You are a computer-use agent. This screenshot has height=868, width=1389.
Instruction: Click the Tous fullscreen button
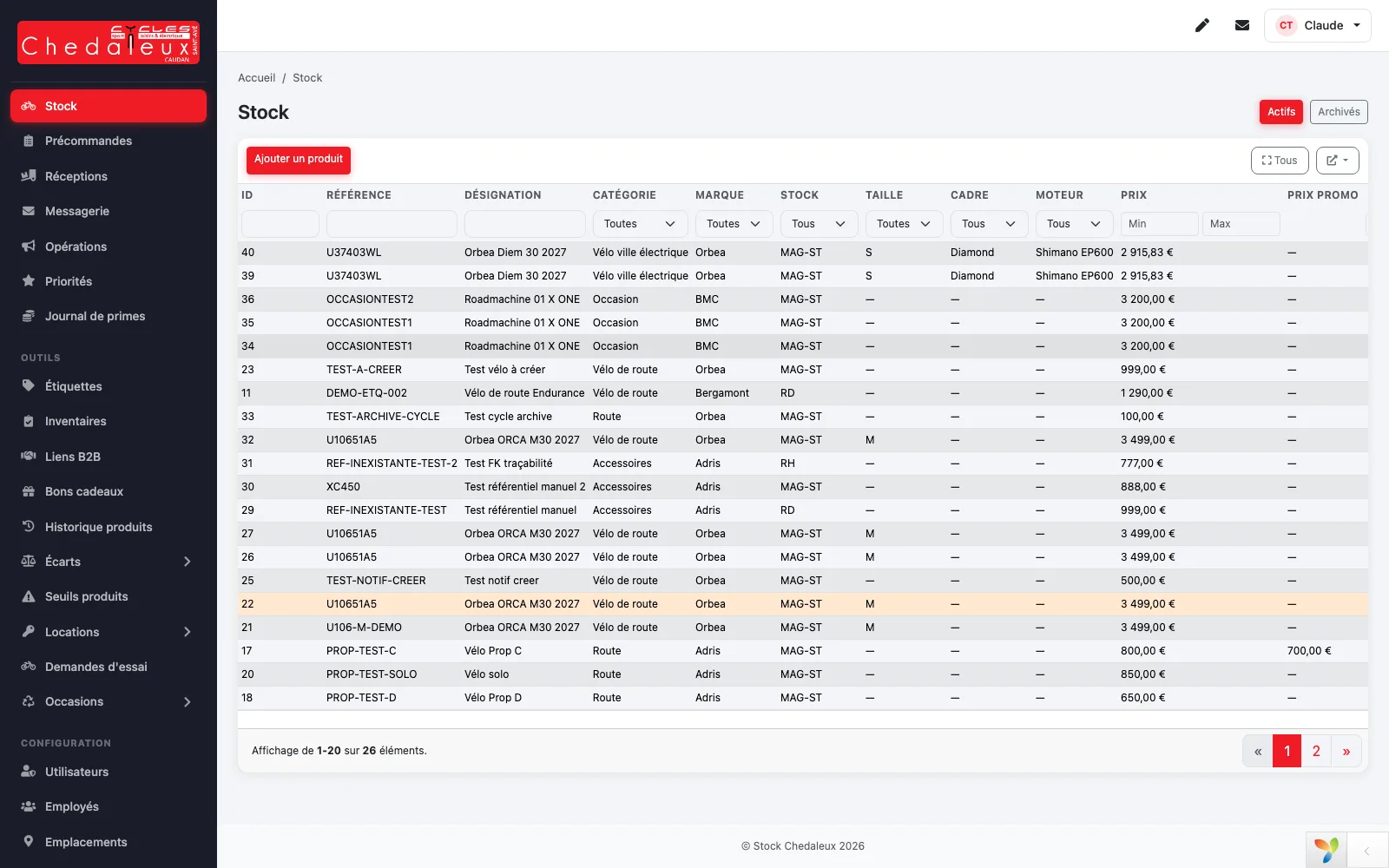click(x=1280, y=161)
